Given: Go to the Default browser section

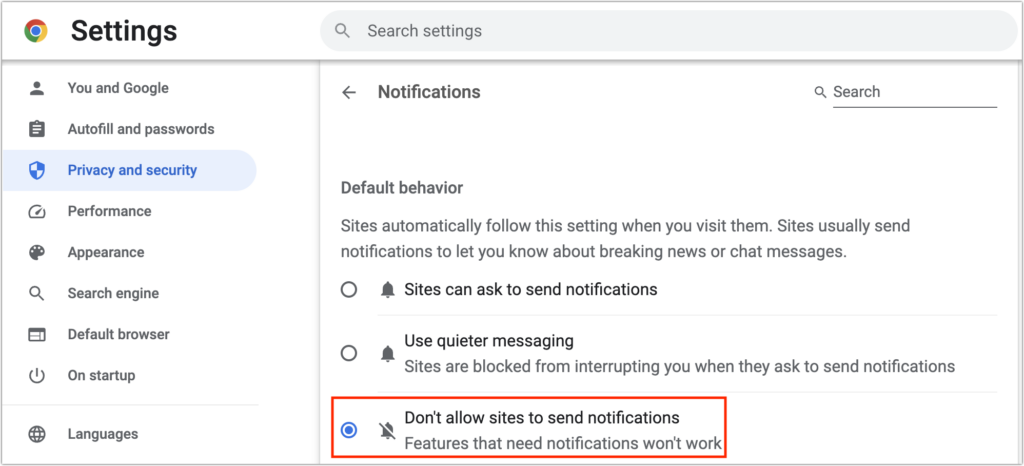Looking at the screenshot, I should pyautogui.click(x=118, y=334).
